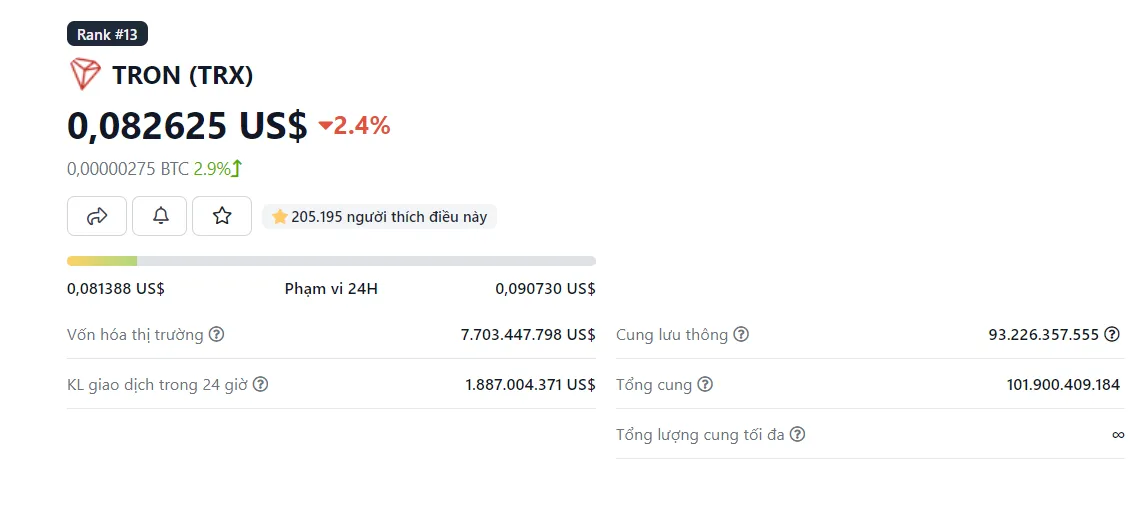Click the Rank #13 badge
Image resolution: width=1142 pixels, height=516 pixels.
point(107,34)
